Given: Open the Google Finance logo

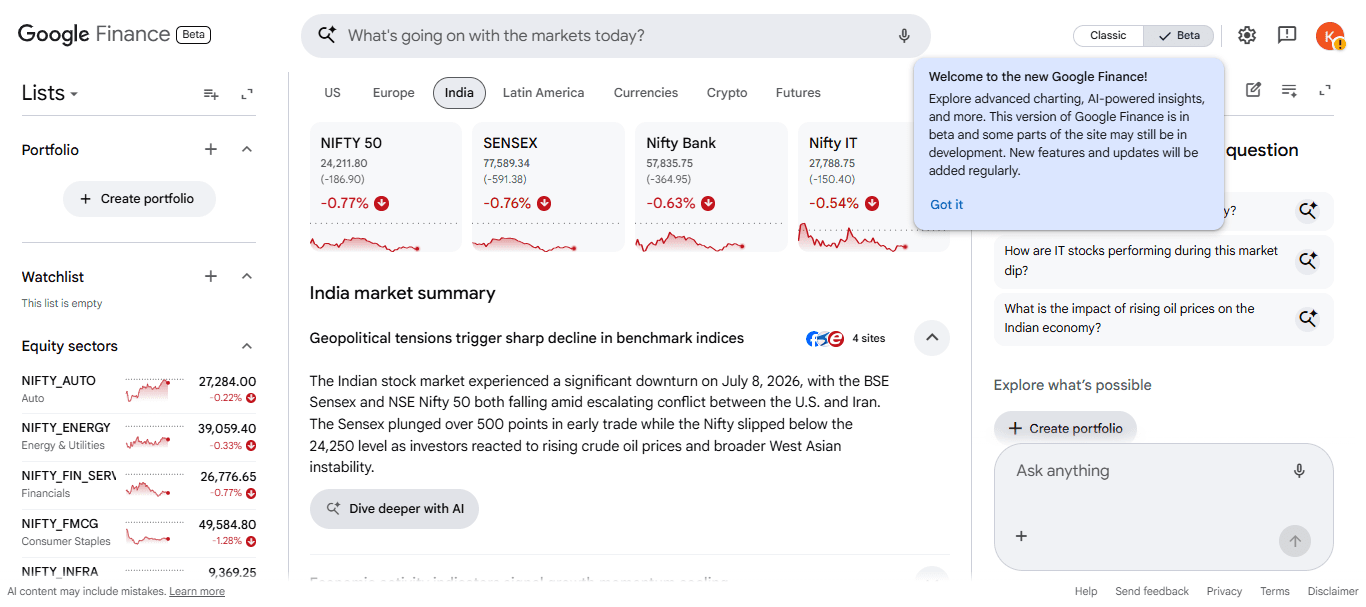Looking at the screenshot, I should [94, 34].
